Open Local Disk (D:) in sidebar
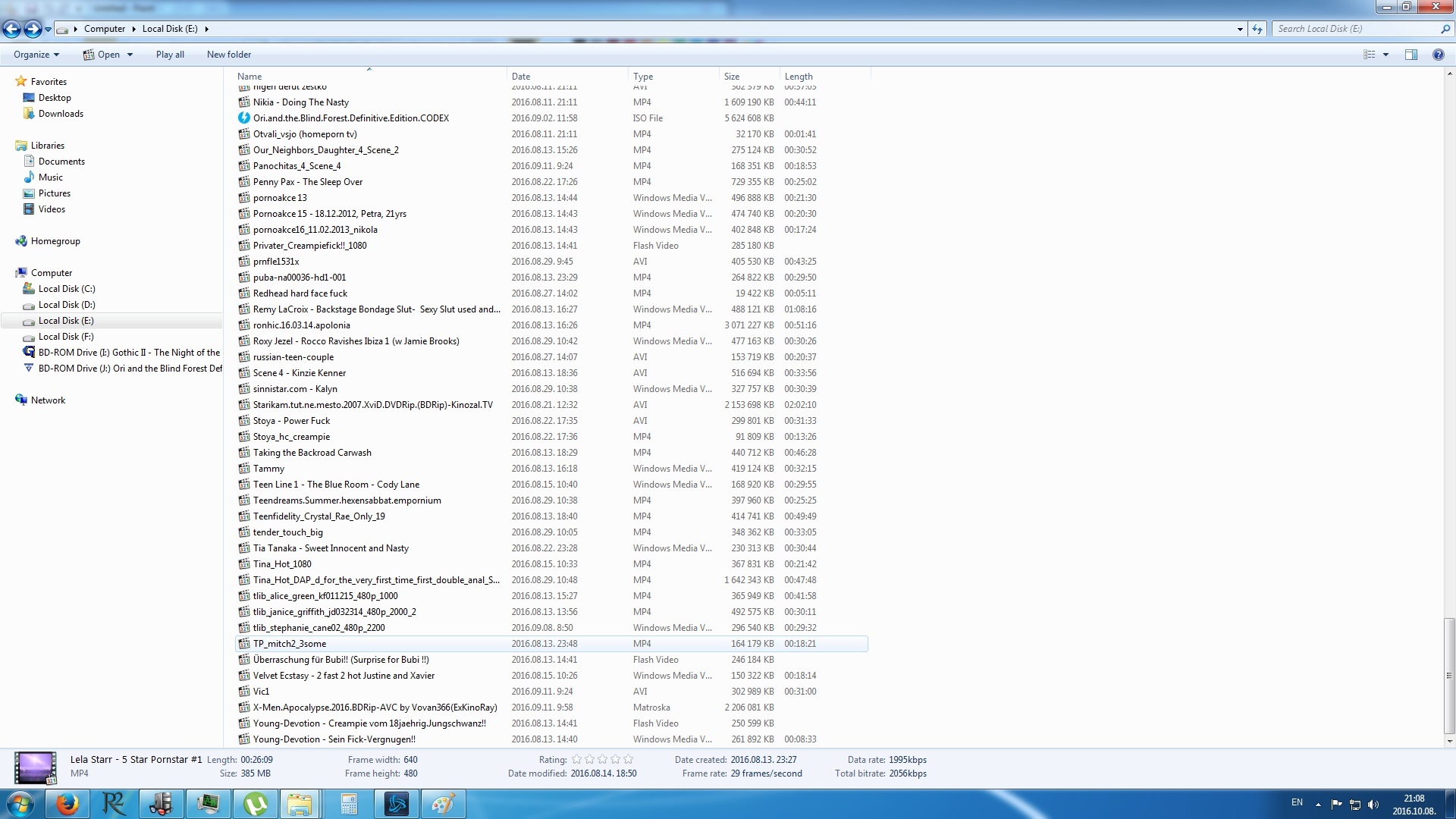 [67, 305]
